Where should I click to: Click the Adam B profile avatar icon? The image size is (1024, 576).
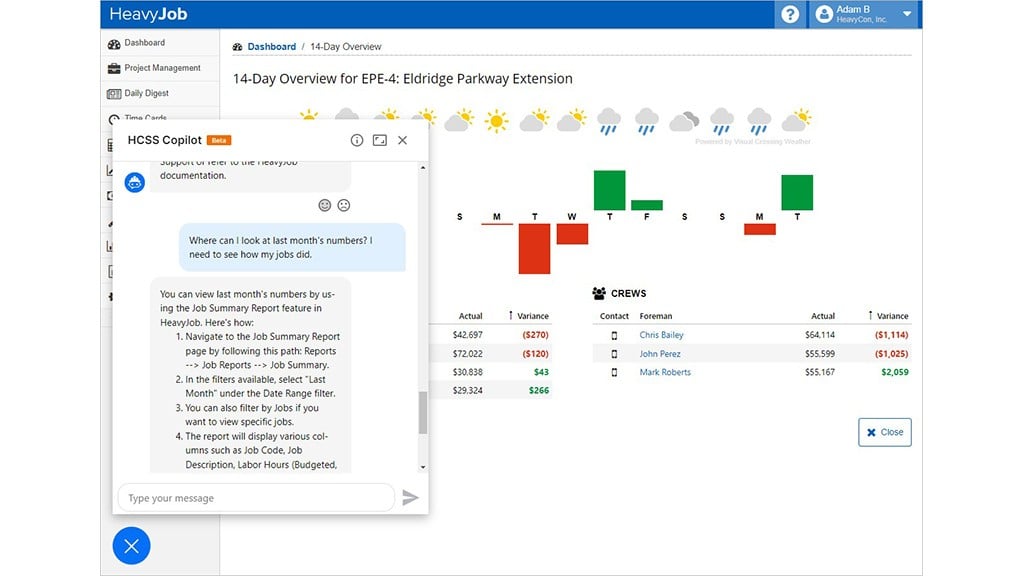click(824, 14)
